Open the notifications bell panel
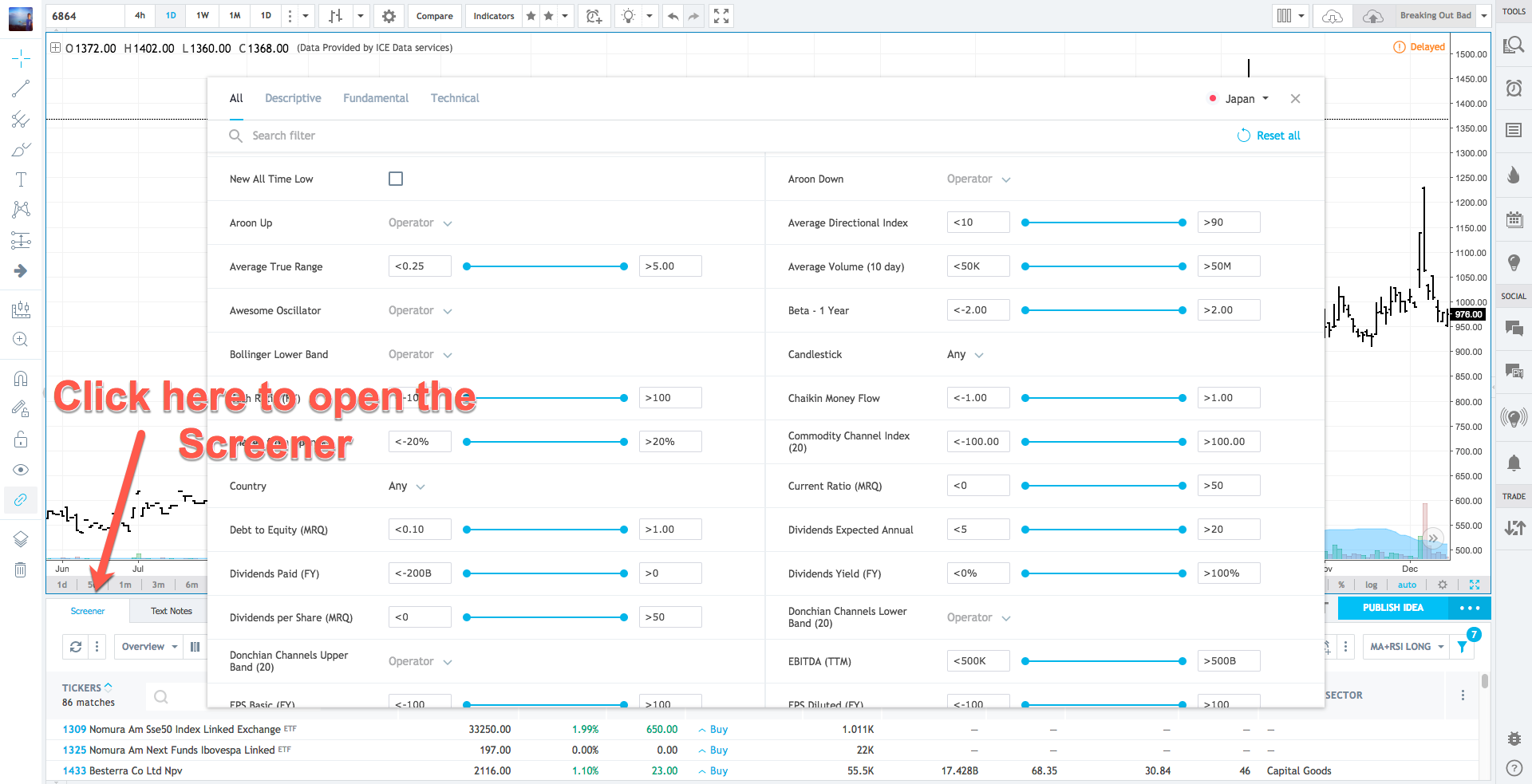1532x784 pixels. [x=1514, y=463]
